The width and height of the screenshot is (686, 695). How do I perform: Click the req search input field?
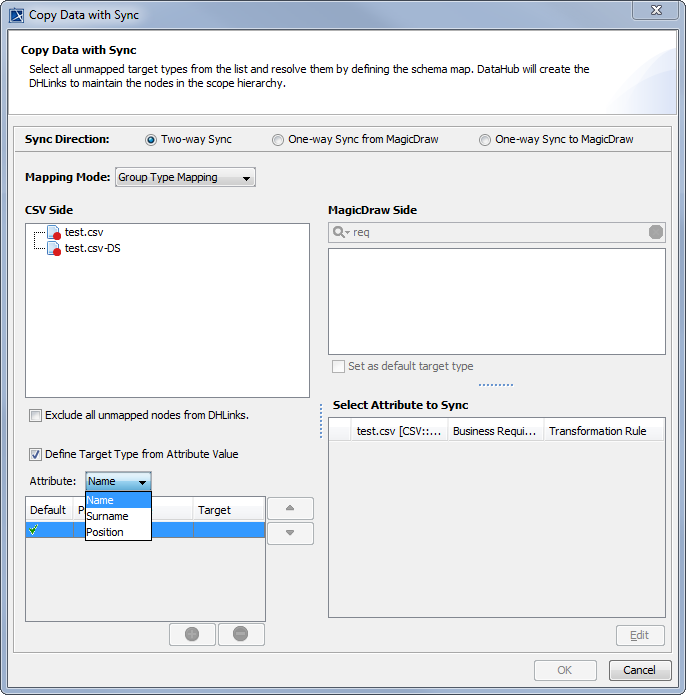(x=499, y=232)
